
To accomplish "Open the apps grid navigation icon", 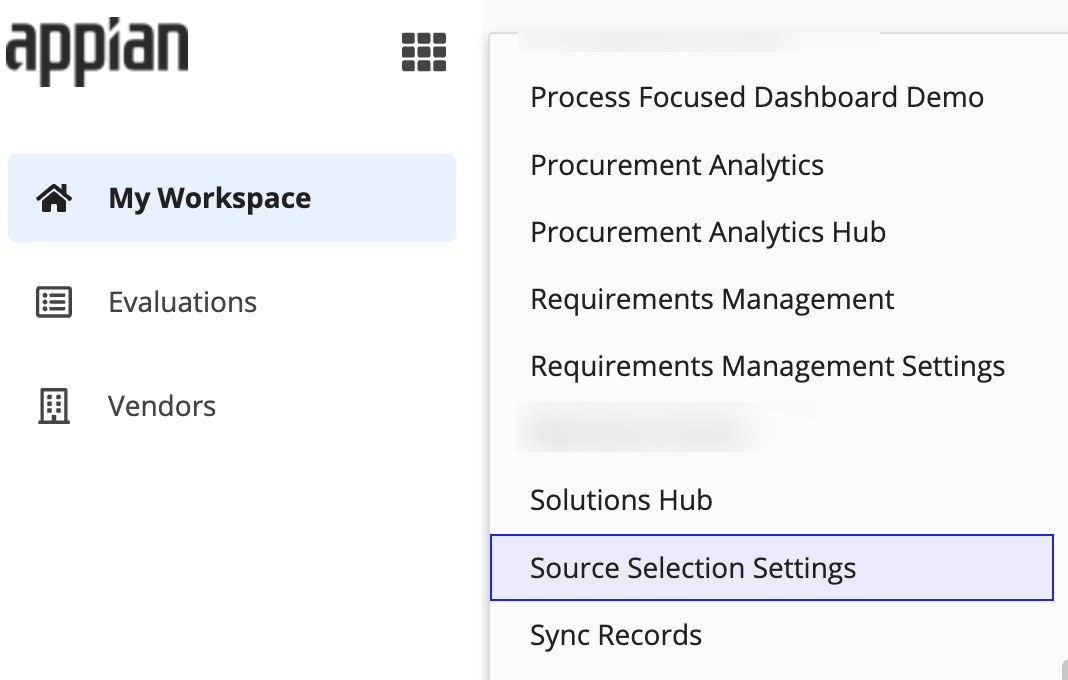I will [424, 52].
